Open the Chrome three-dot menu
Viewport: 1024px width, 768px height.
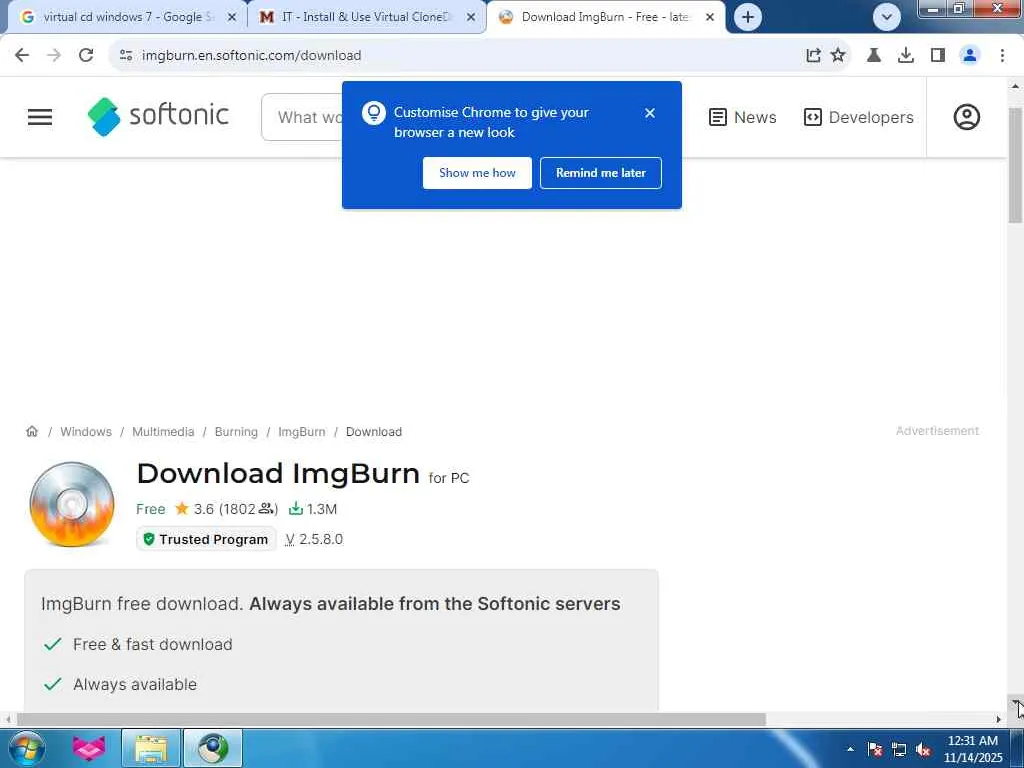tap(1002, 56)
